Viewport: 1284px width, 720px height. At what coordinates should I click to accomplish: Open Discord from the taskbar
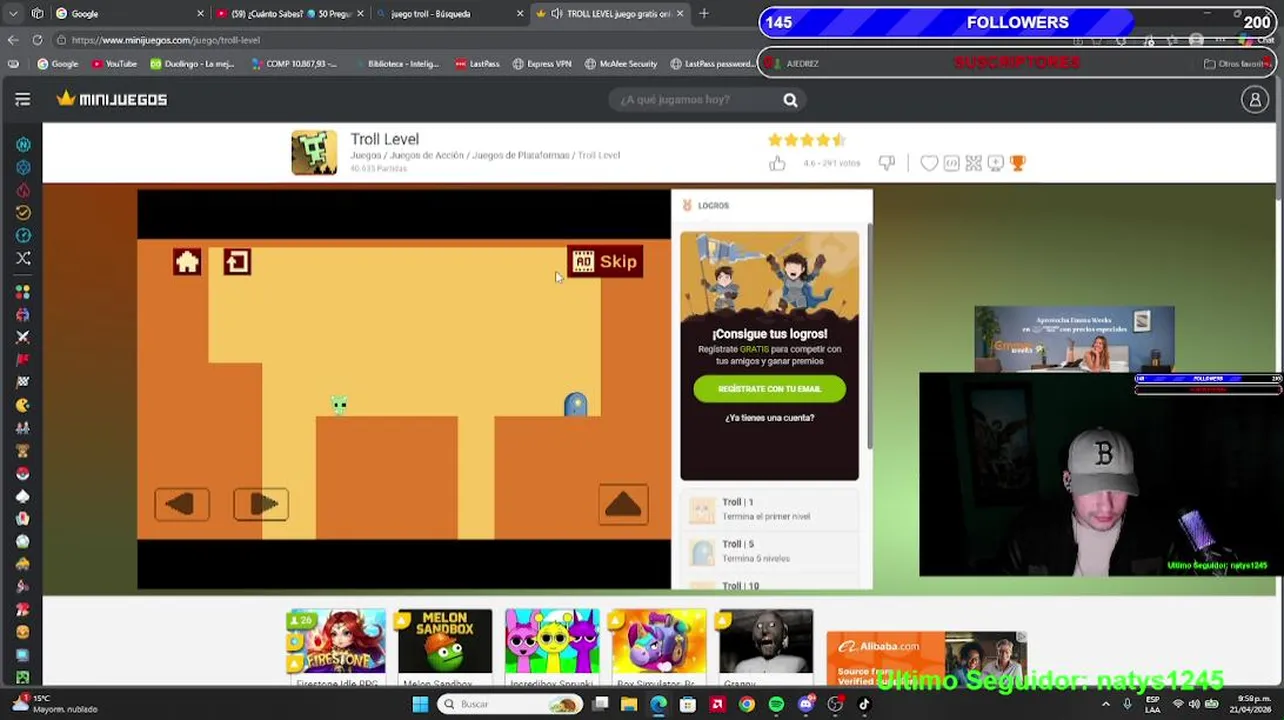coord(806,704)
